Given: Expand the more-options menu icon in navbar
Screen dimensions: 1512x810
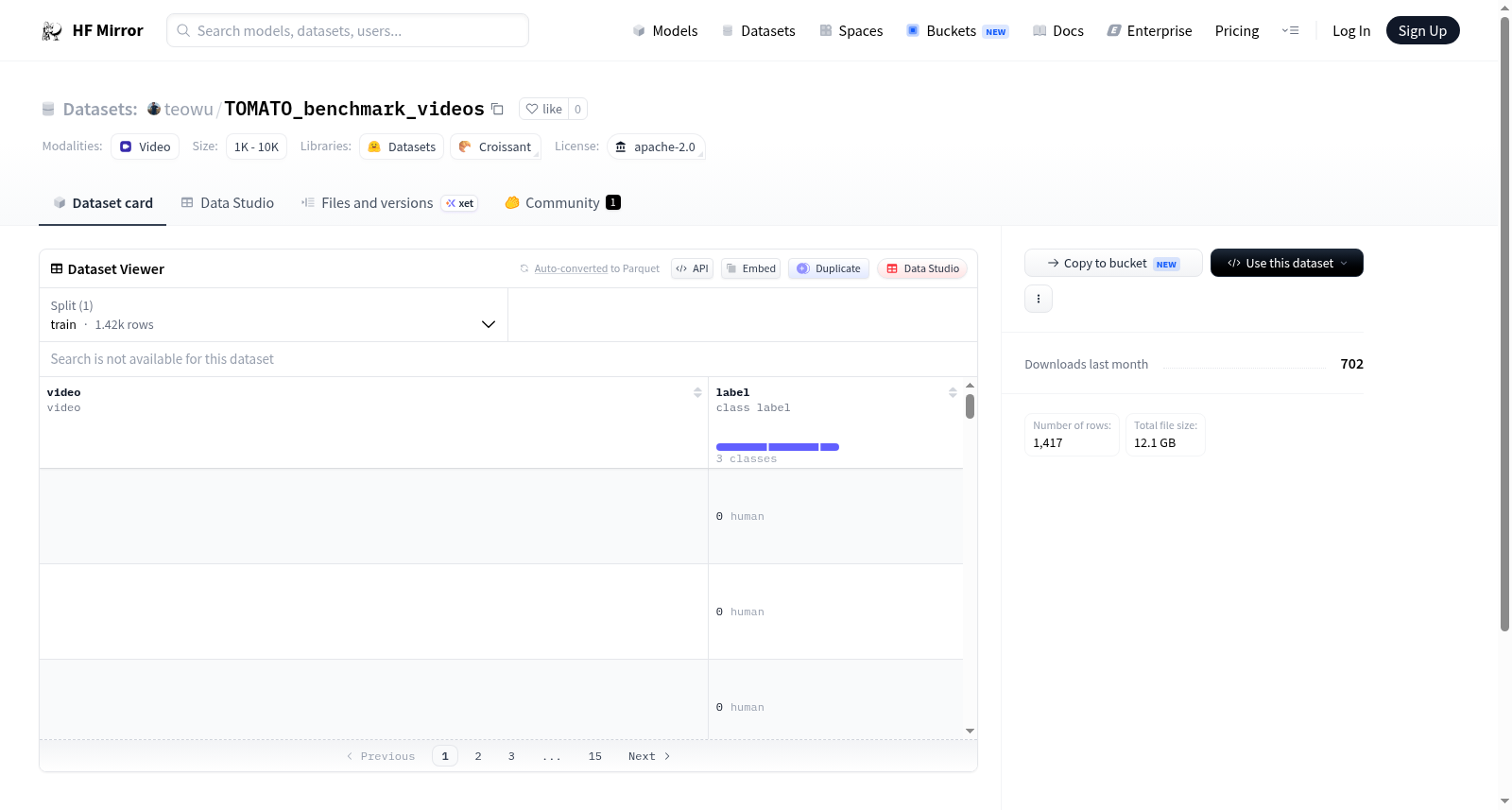Looking at the screenshot, I should [1290, 30].
